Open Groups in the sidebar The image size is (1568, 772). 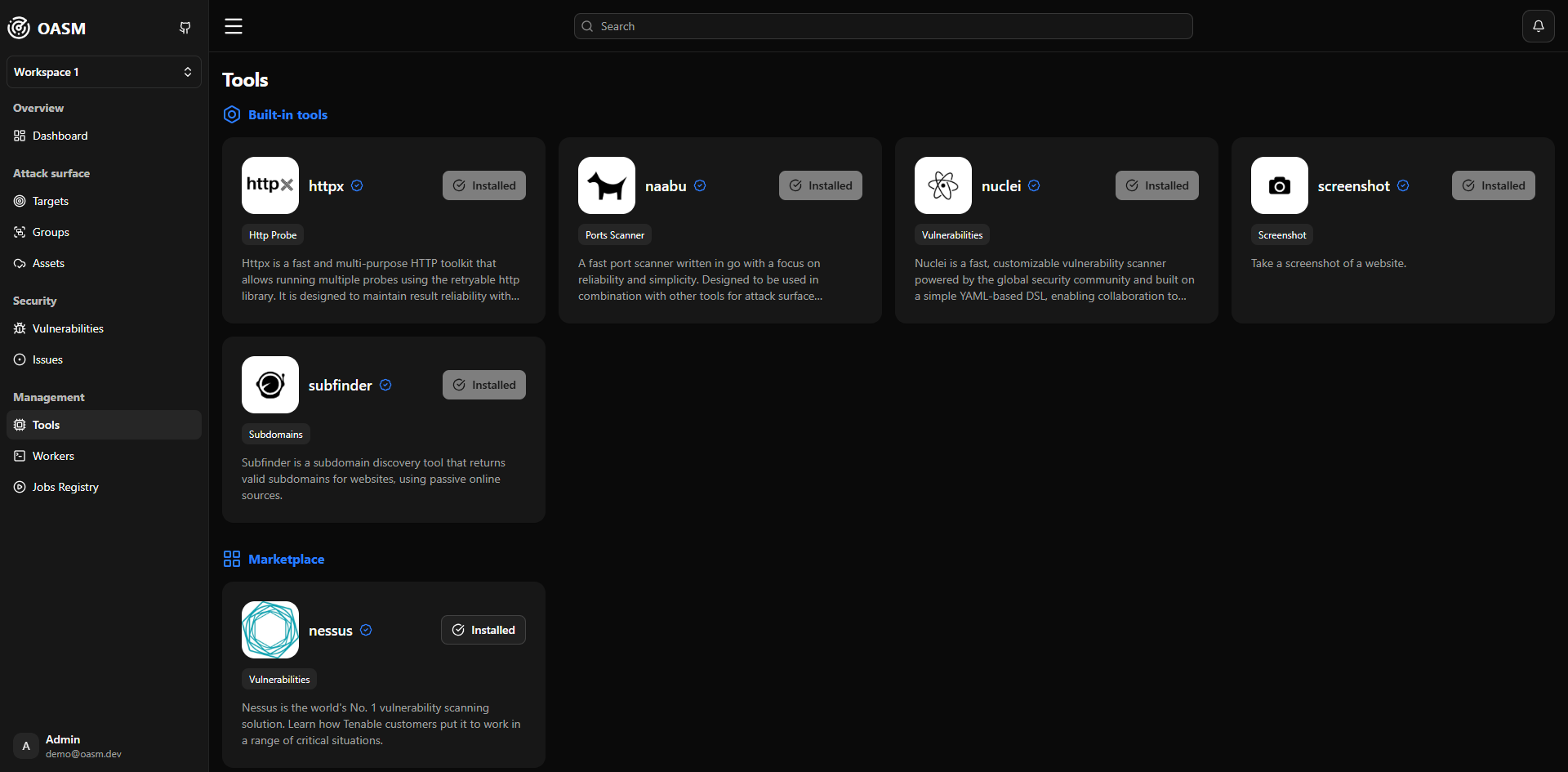104,232
